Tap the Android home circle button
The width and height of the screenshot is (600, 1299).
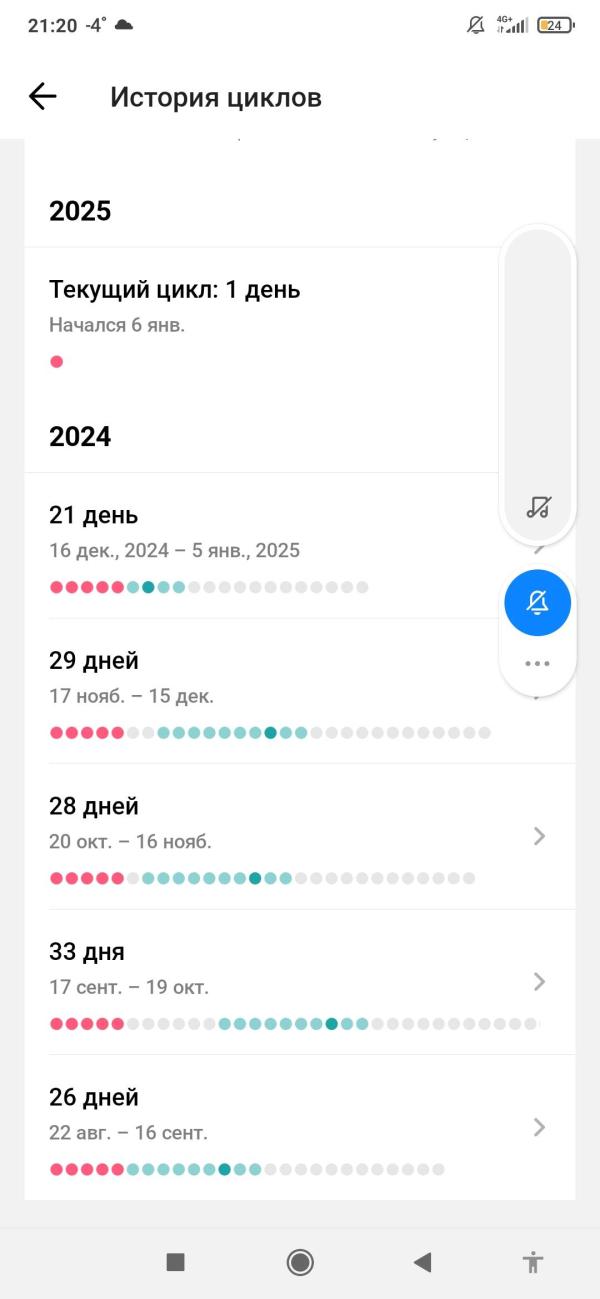pos(300,1262)
